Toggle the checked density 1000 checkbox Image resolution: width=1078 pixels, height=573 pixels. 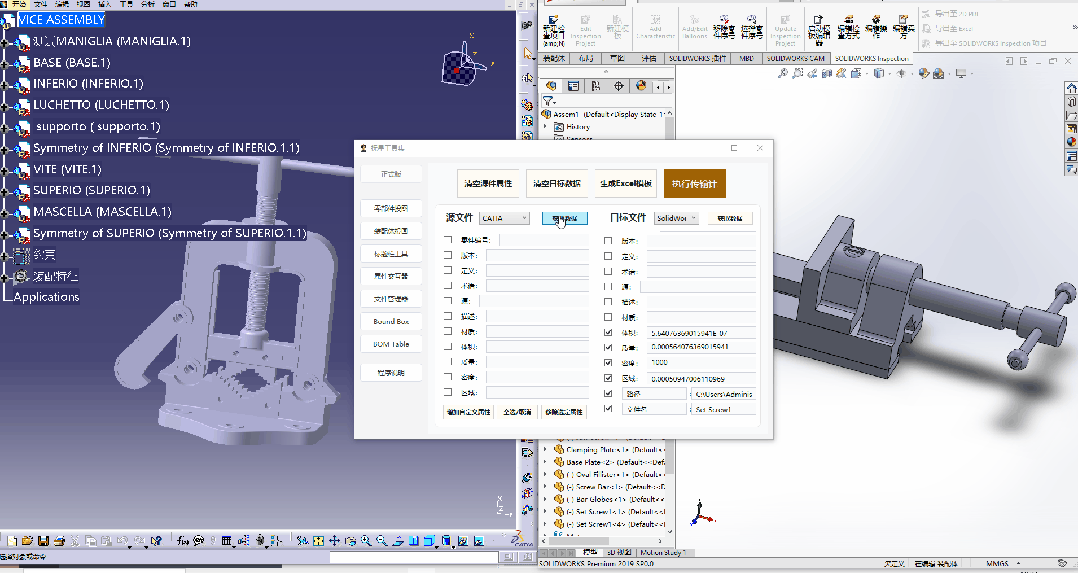(x=609, y=363)
